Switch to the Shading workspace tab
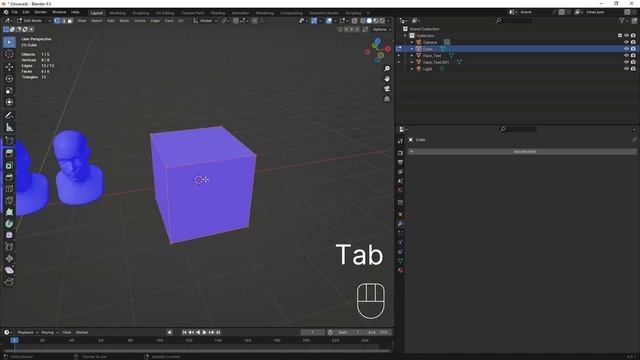640x360 pixels. tap(218, 13)
